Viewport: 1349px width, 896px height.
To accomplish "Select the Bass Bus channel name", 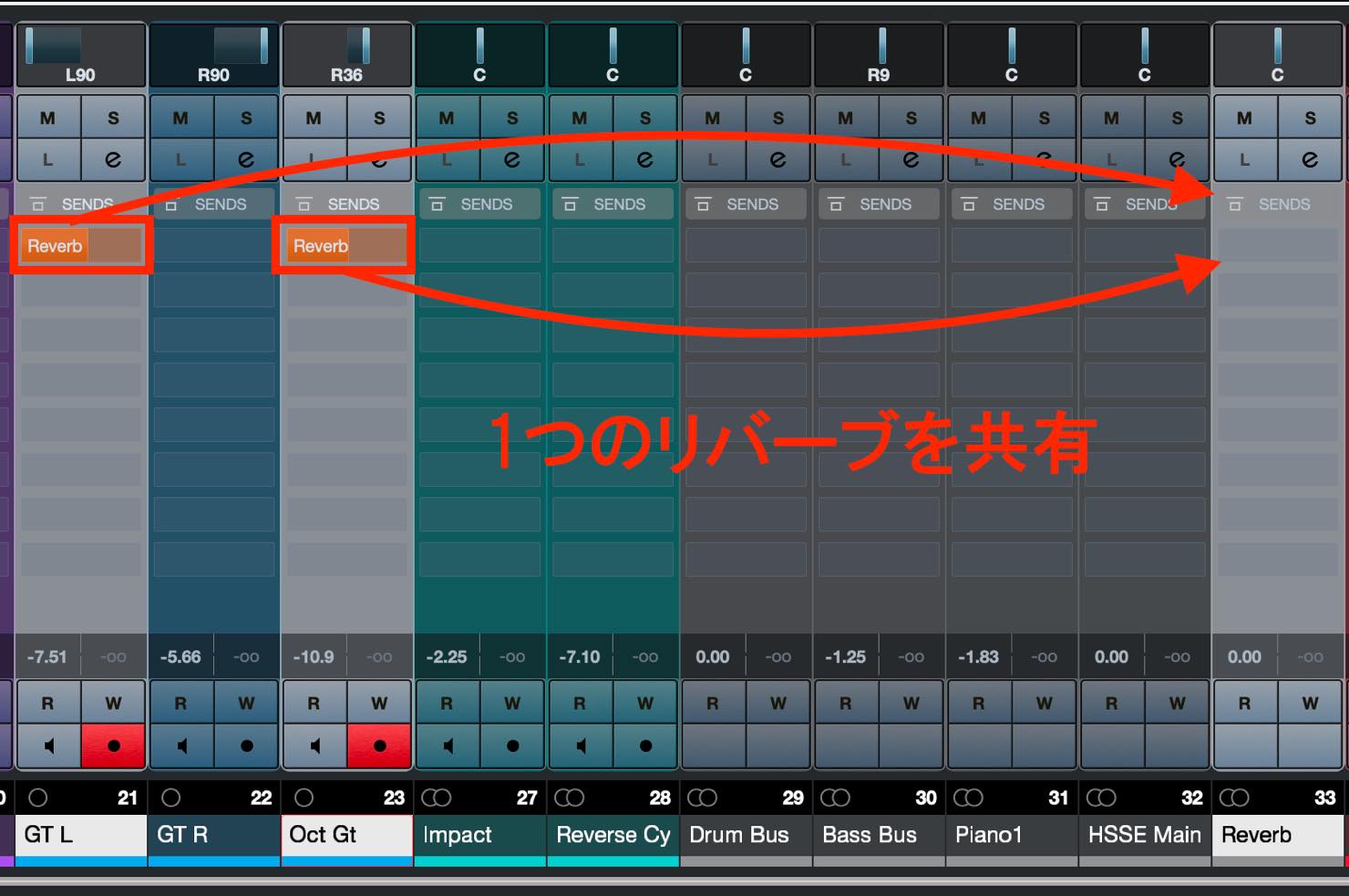I will 879,835.
